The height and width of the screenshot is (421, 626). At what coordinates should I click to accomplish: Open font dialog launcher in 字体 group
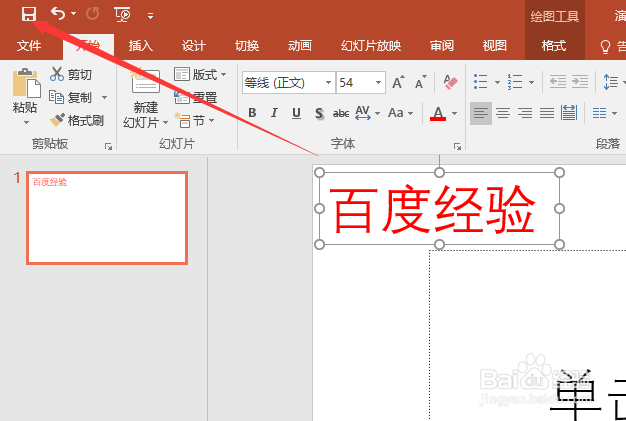pyautogui.click(x=457, y=147)
